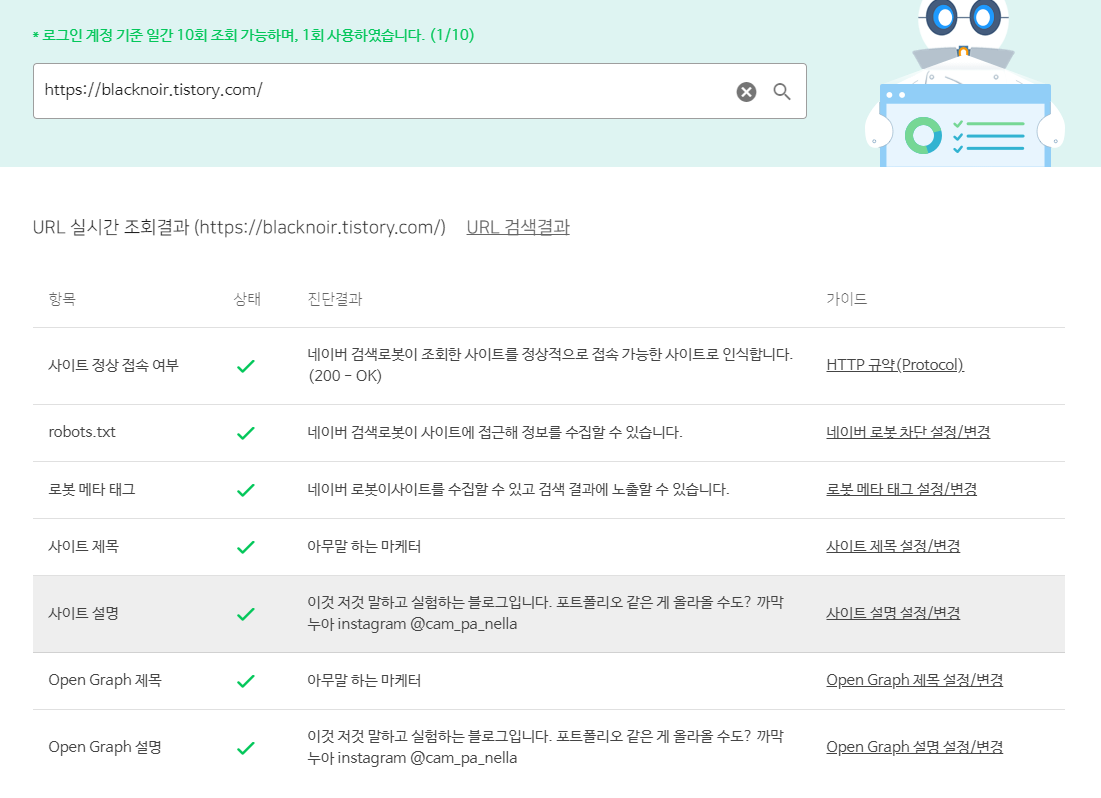The width and height of the screenshot is (1101, 798).
Task: Open the HTTP 규약(Protocol) guide link
Action: point(895,365)
